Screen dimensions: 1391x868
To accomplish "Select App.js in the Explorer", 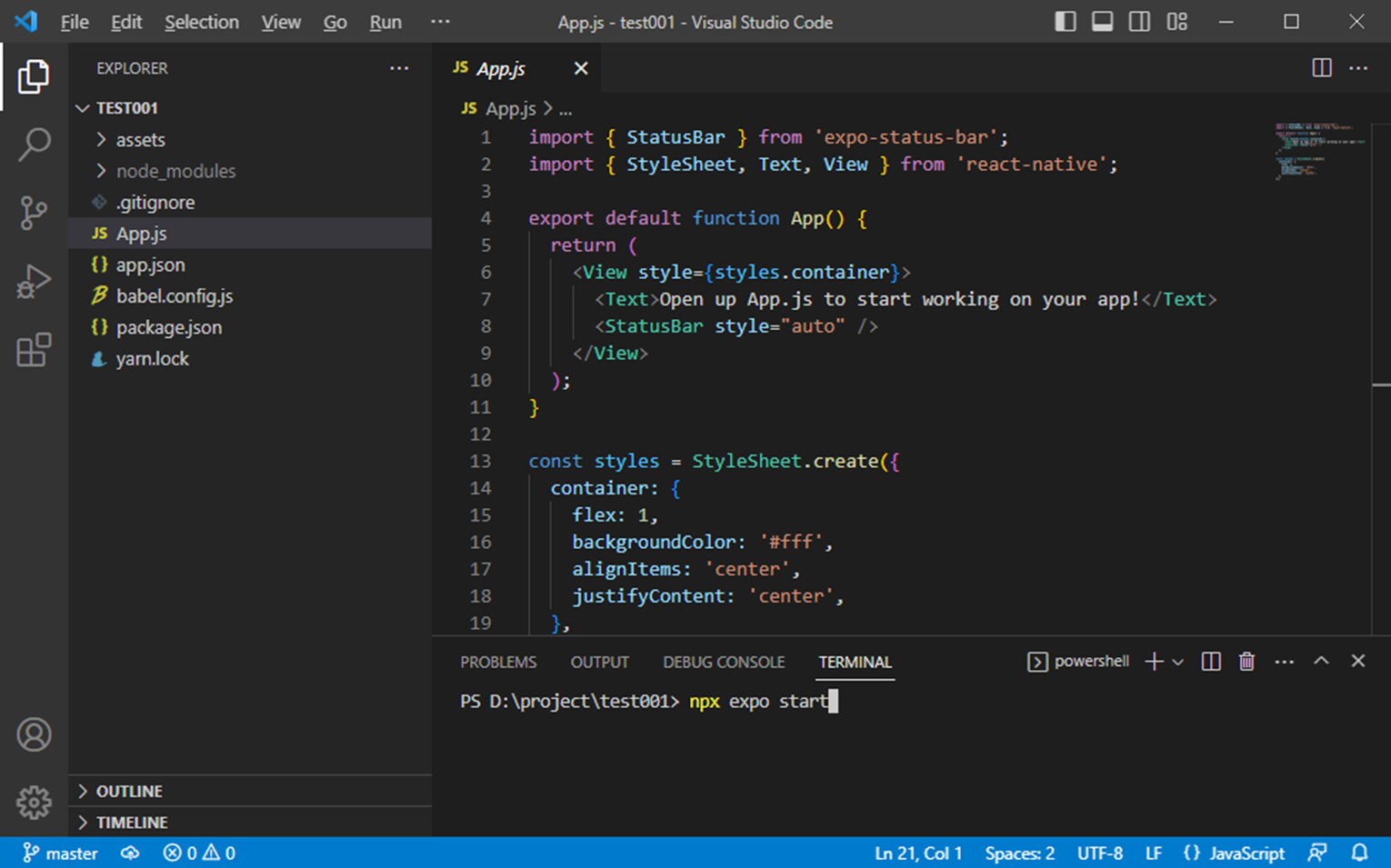I will (x=250, y=234).
